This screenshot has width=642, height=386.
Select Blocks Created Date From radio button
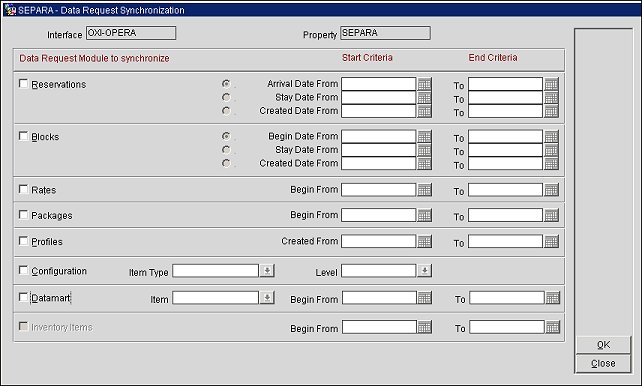point(226,163)
